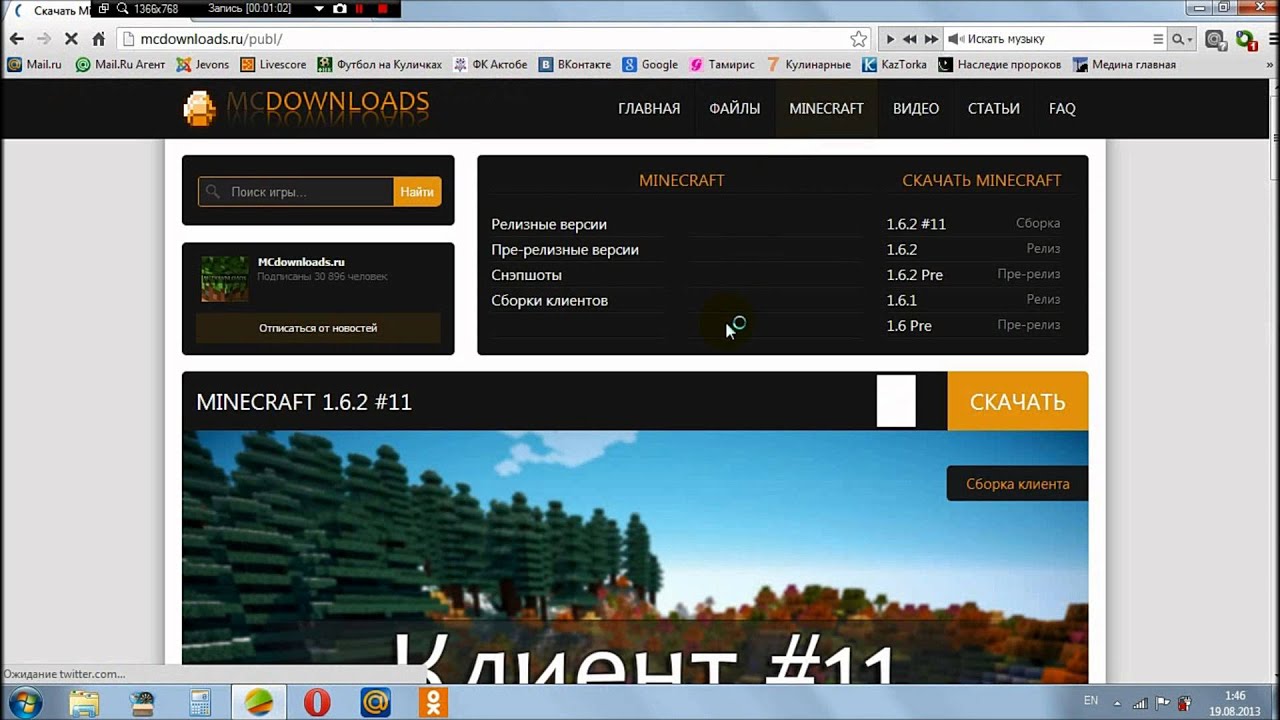Open the music toolbar search dropdown
1280x720 pixels.
(x=1183, y=39)
